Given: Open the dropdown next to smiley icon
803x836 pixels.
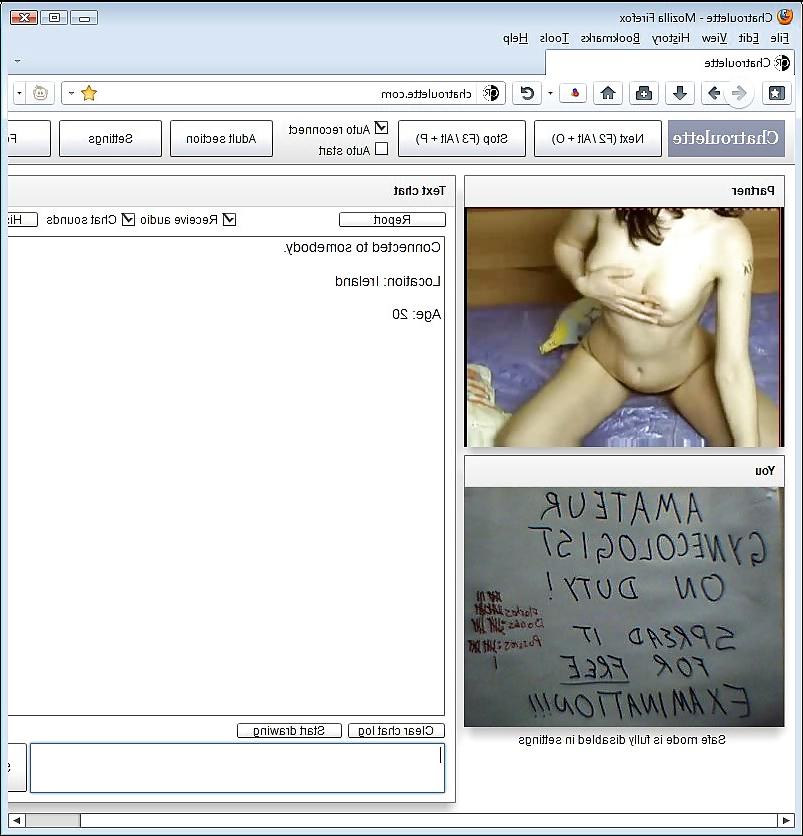Looking at the screenshot, I should (x=19, y=93).
